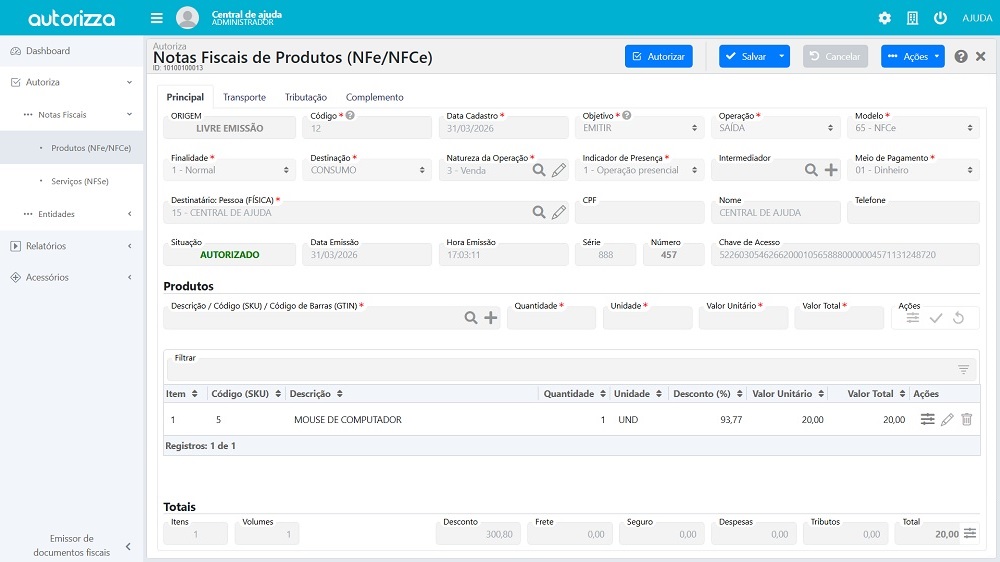
Task: Open settings gear icon in top bar
Action: point(884,18)
